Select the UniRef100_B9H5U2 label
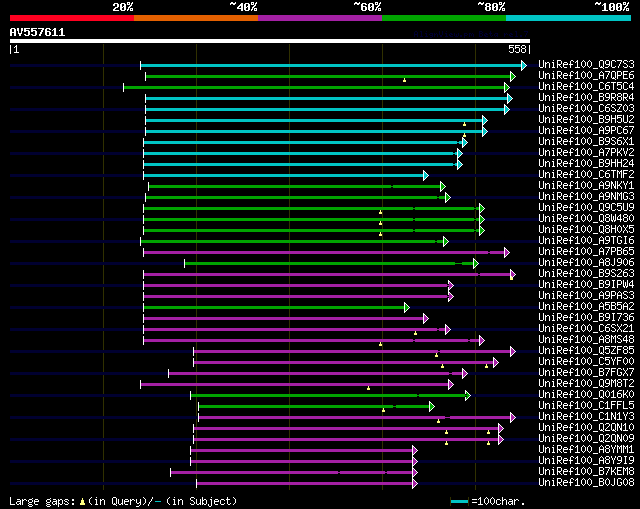Viewport: 640px width, 509px height. tap(586, 120)
